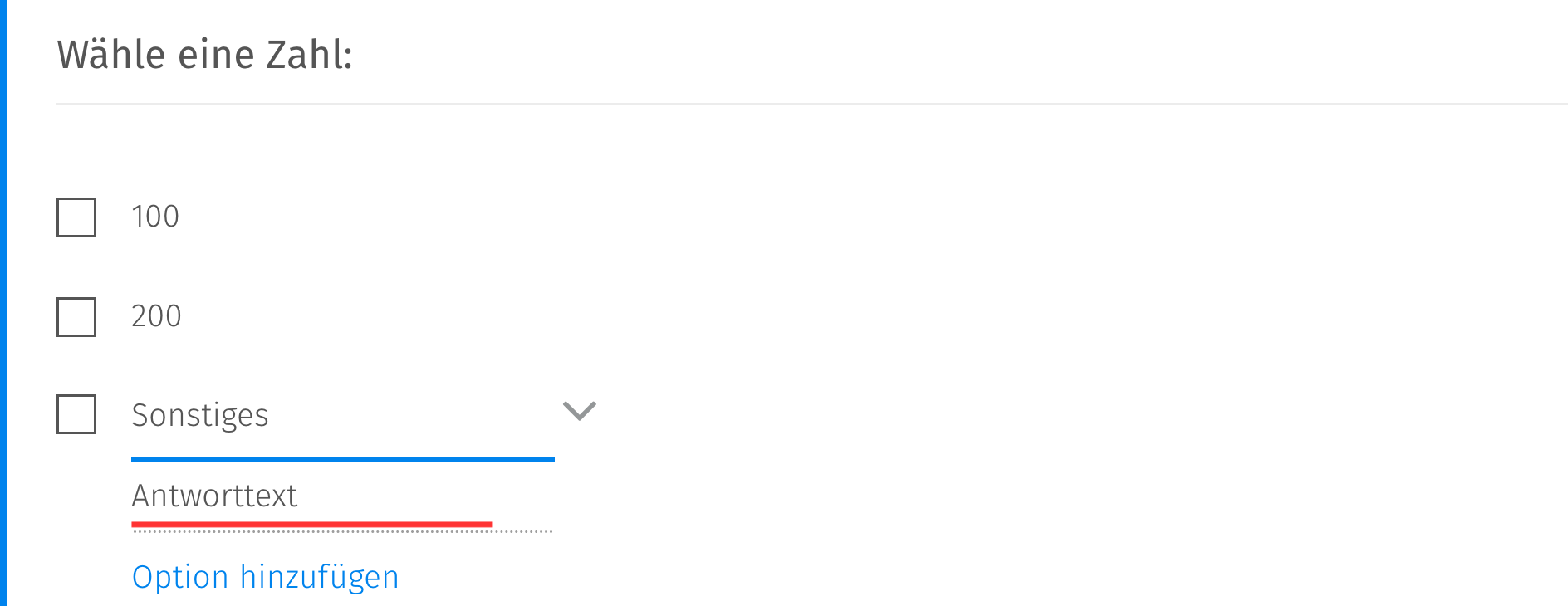The width and height of the screenshot is (1568, 606).
Task: Click the "Sonstiges" label text
Action: (200, 415)
